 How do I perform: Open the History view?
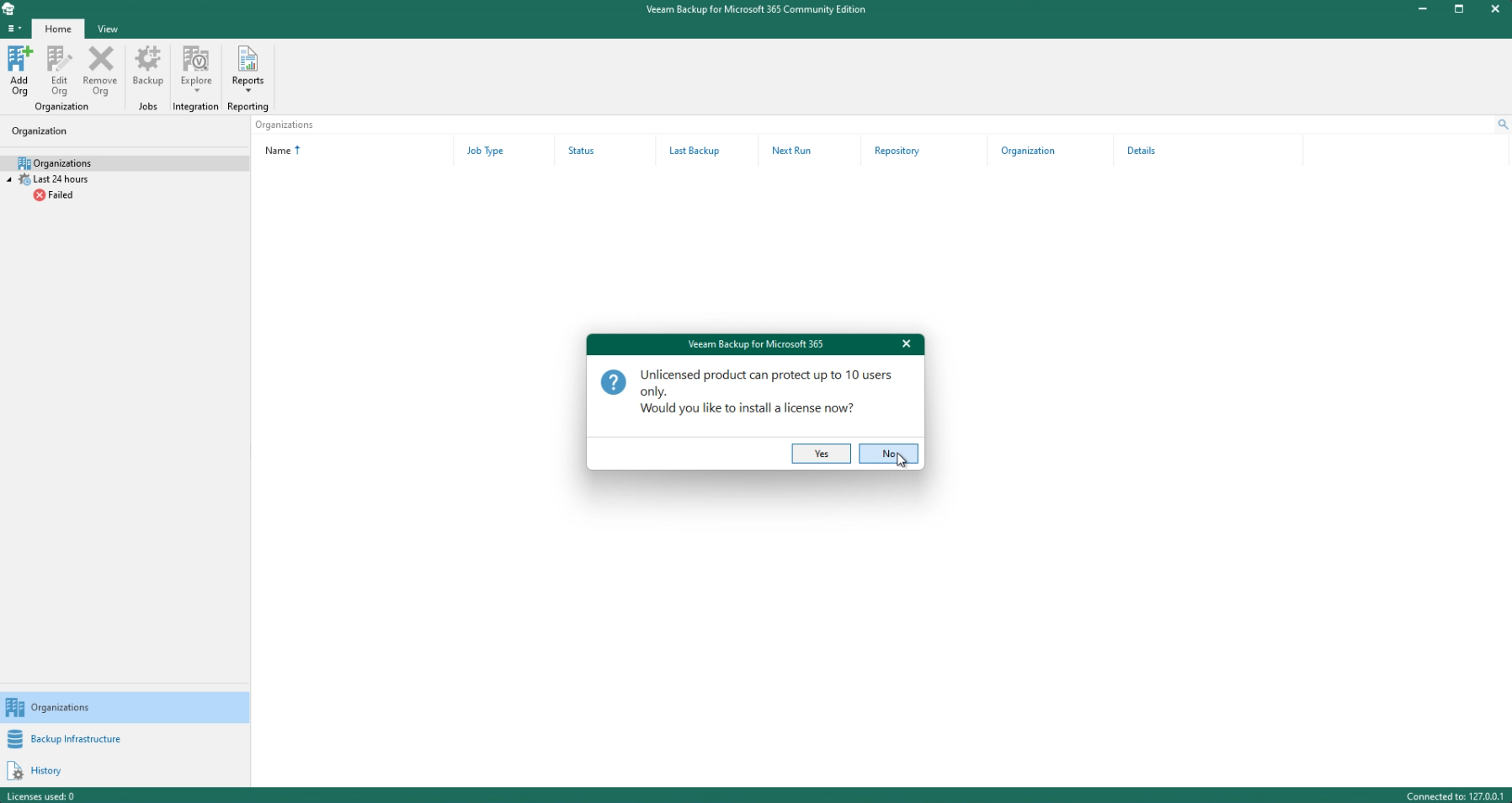click(44, 771)
